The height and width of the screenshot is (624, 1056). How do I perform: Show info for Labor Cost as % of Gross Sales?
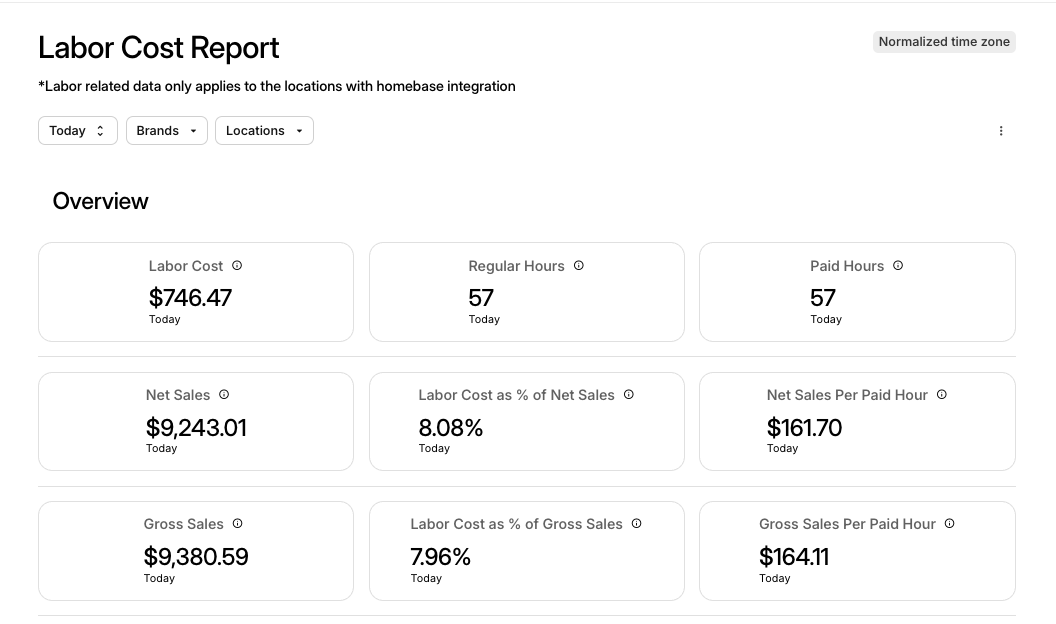636,524
